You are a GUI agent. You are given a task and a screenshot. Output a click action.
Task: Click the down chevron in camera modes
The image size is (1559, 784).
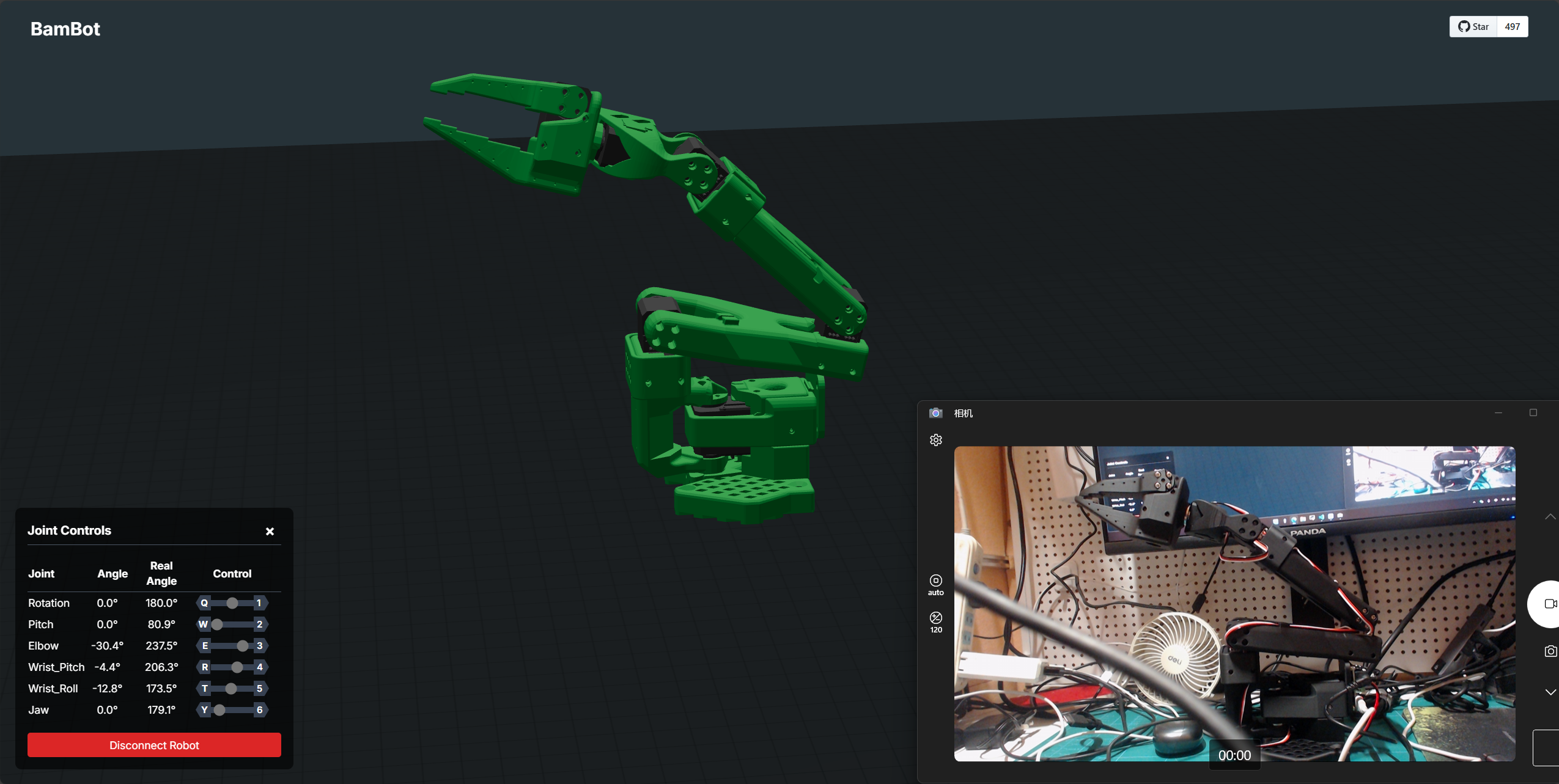(x=1550, y=692)
